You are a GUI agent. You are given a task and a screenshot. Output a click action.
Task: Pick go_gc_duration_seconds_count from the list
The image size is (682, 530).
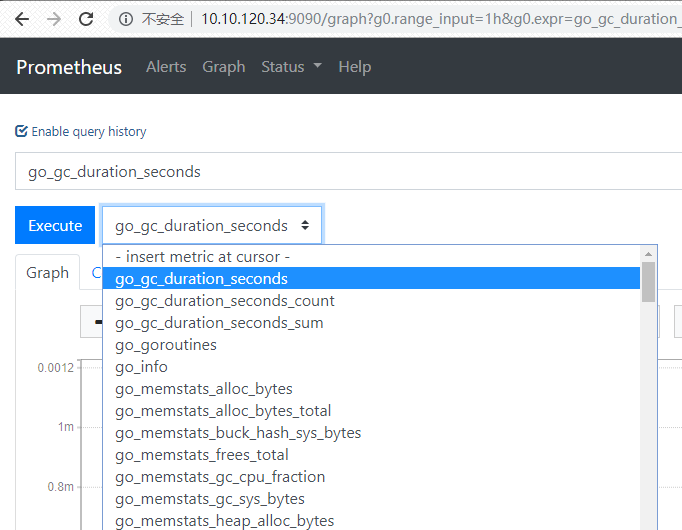click(x=225, y=301)
